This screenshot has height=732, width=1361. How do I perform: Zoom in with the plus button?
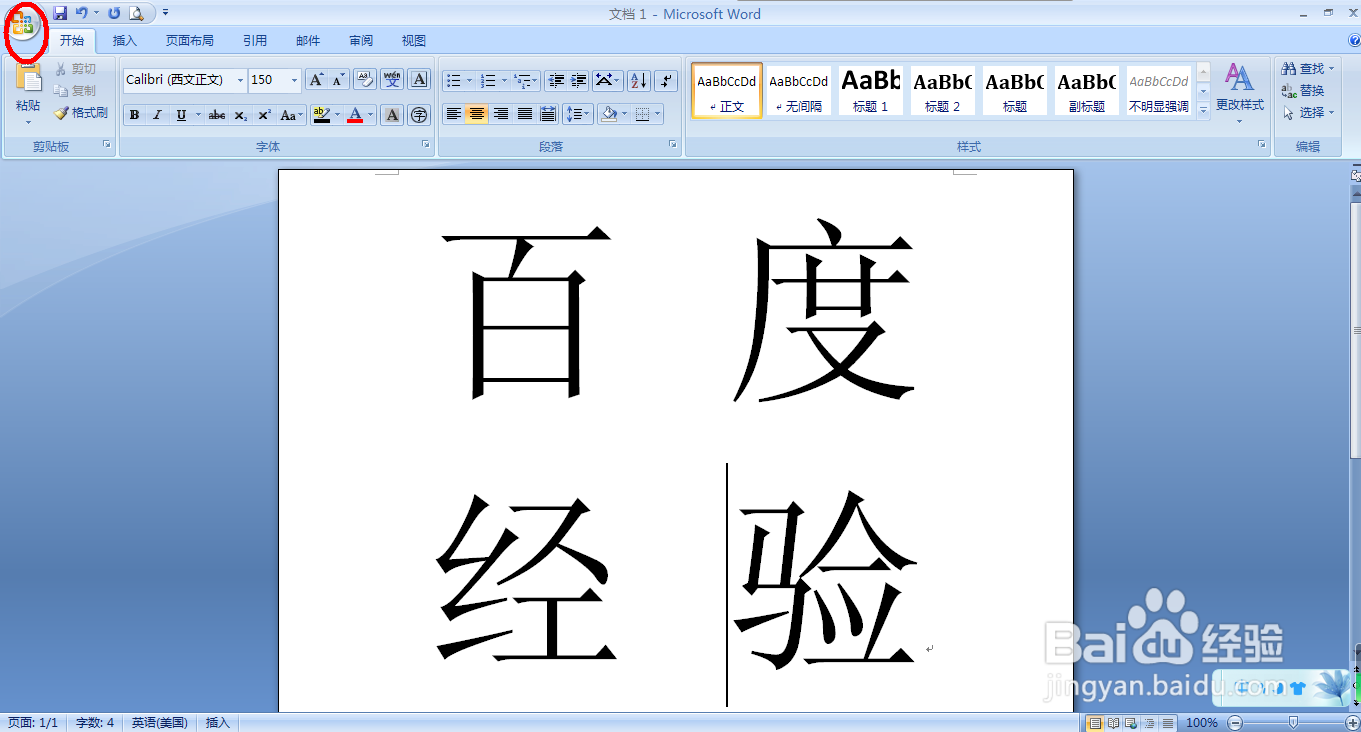pos(1352,723)
